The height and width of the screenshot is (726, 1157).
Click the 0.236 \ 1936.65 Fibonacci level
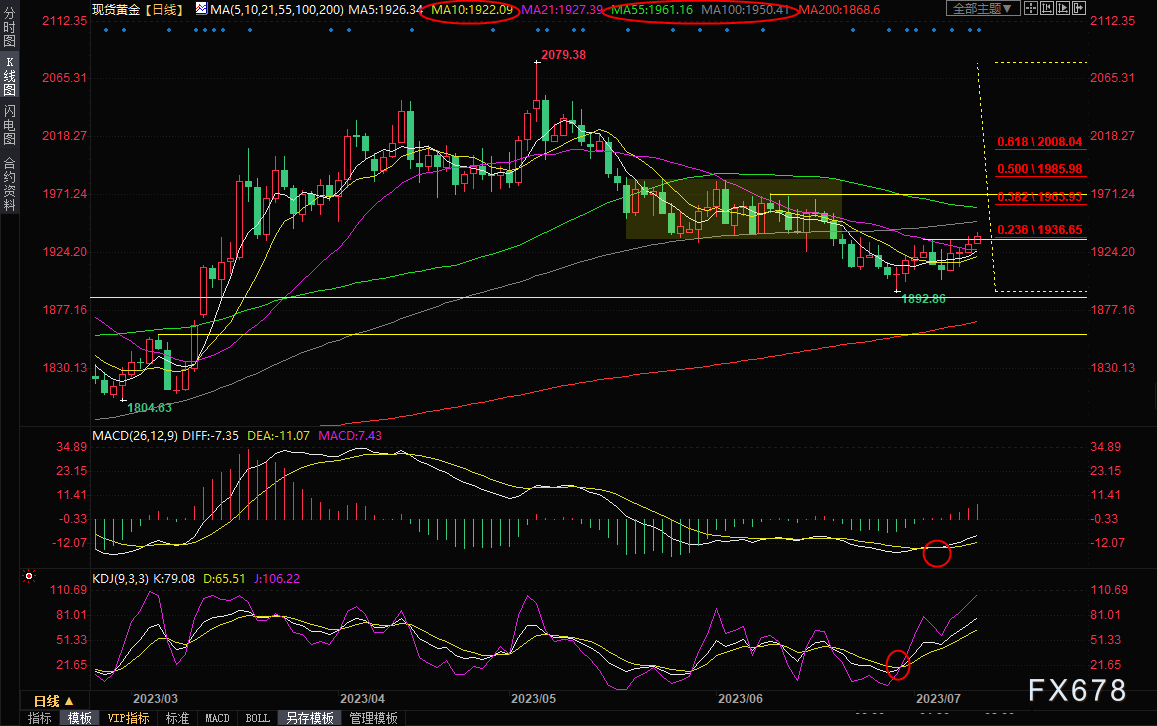click(x=1040, y=229)
